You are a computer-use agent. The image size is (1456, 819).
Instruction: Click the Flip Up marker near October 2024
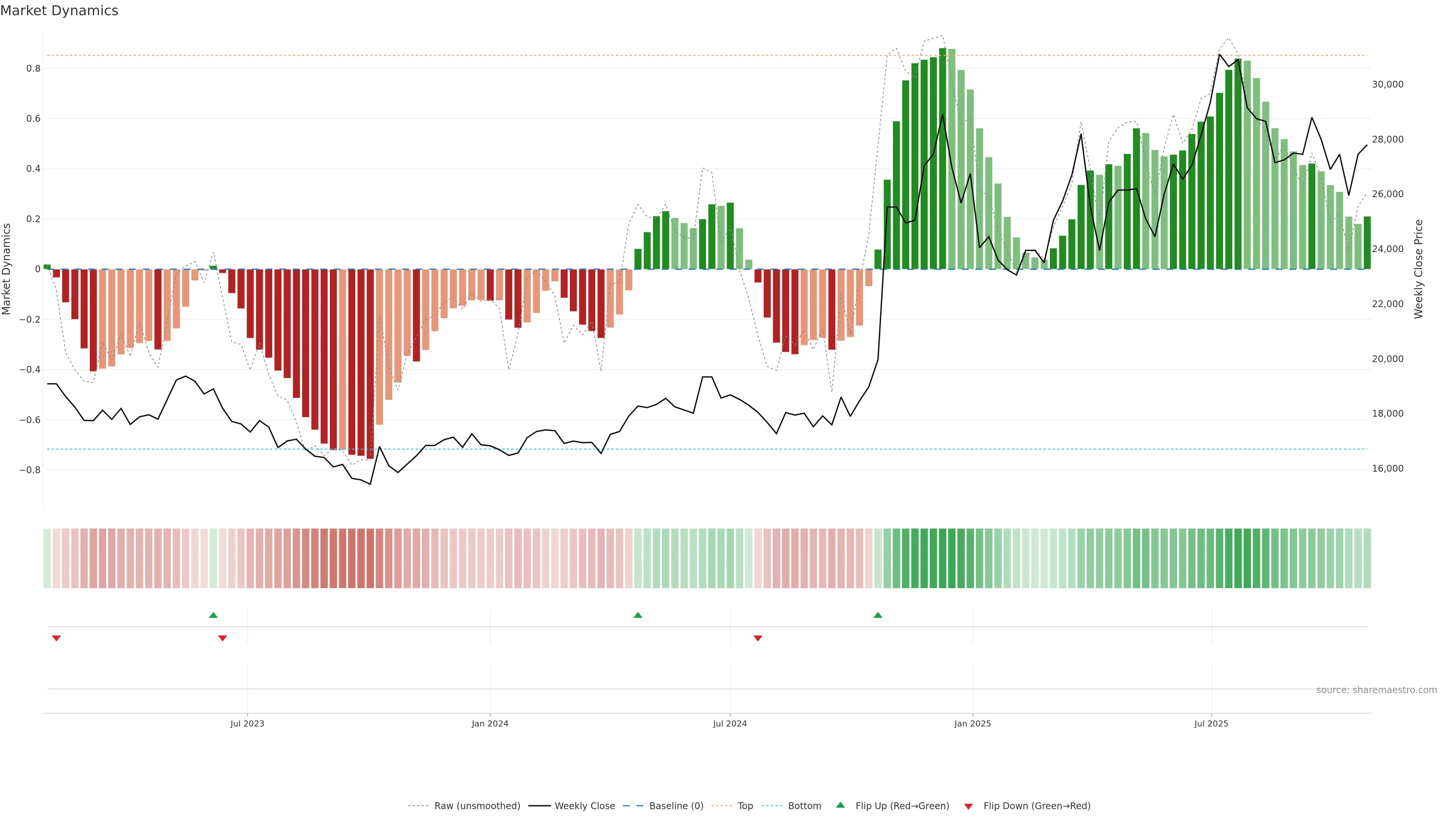tap(878, 615)
